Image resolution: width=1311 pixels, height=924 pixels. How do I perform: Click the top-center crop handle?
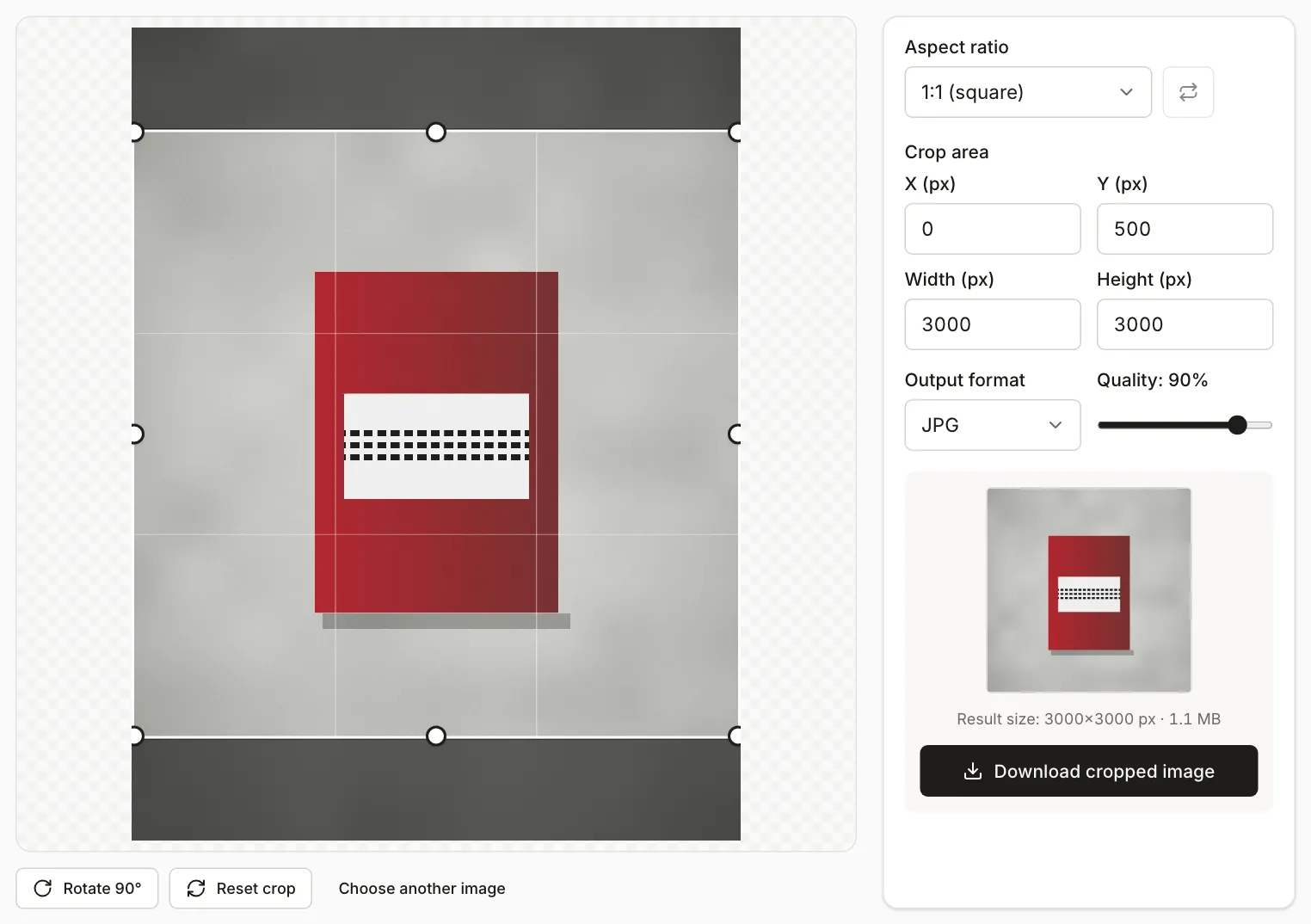click(x=436, y=132)
